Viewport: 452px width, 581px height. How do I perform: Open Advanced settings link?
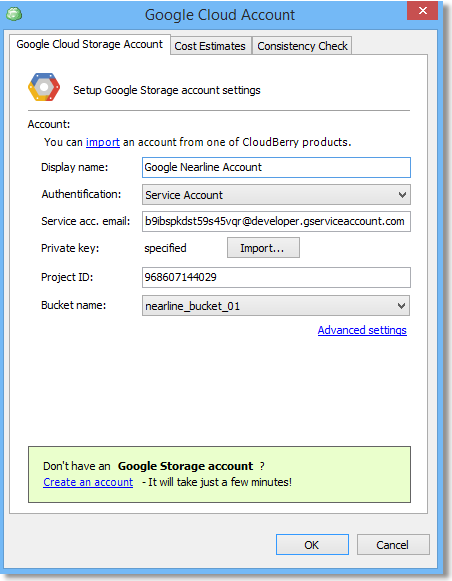click(x=362, y=330)
